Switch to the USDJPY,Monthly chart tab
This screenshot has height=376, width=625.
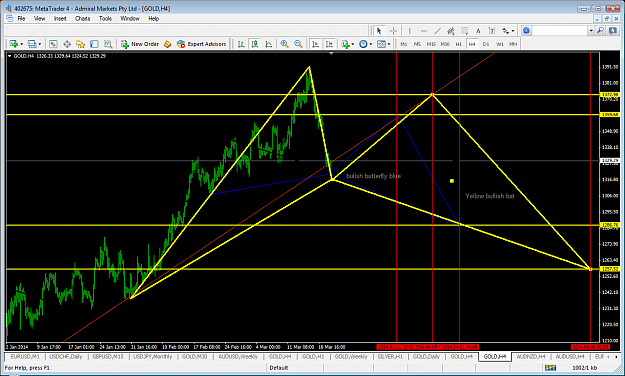[152, 356]
